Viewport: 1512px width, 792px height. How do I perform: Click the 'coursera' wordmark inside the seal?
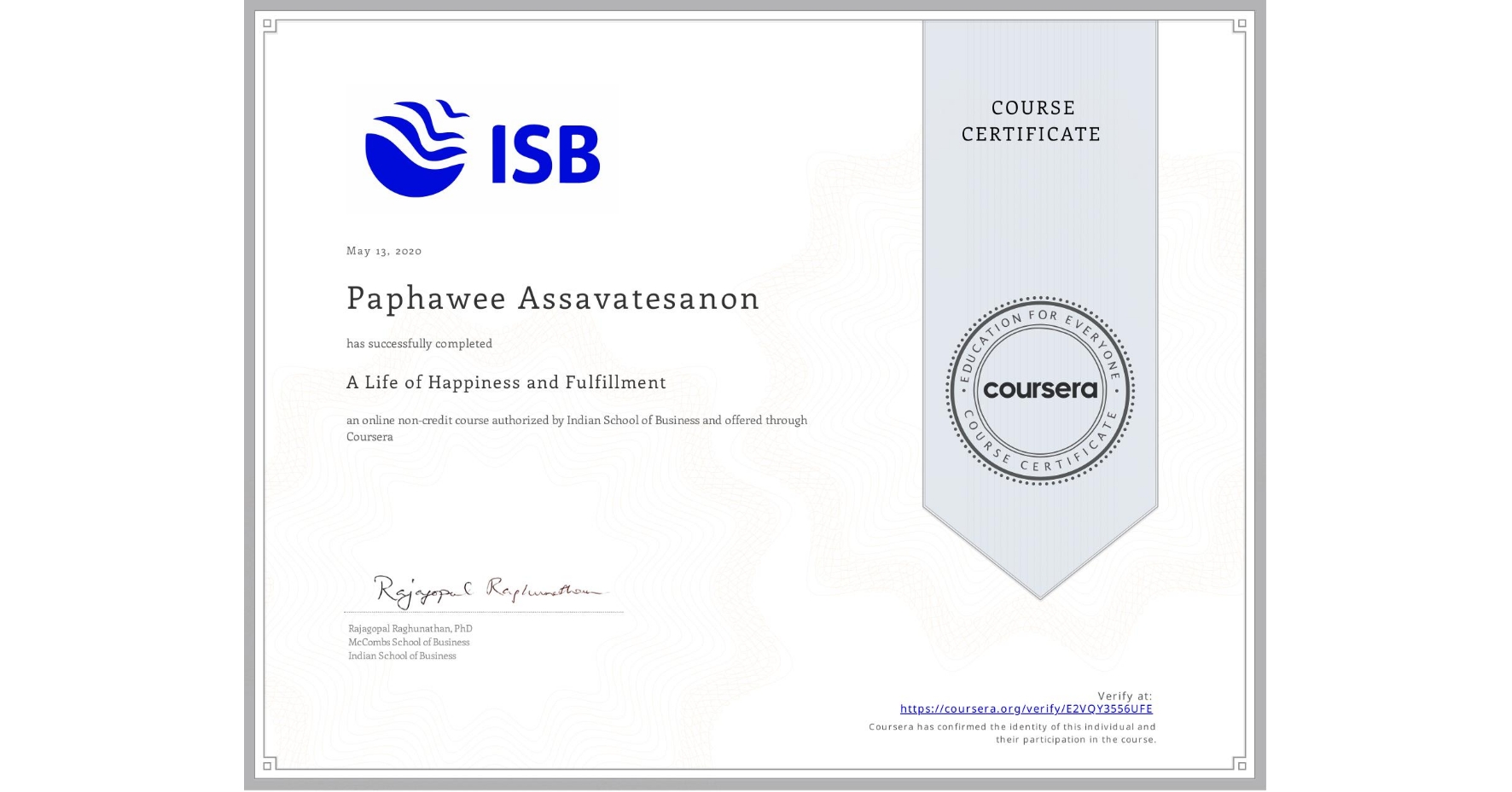click(x=1040, y=390)
